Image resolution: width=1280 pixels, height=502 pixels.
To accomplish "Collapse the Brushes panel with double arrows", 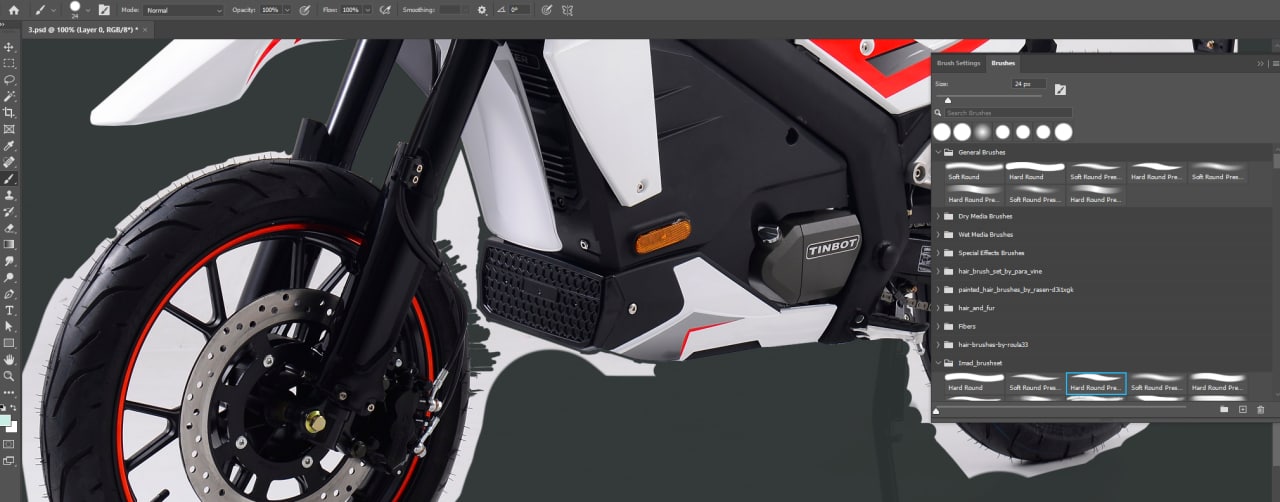I will tap(1260, 63).
